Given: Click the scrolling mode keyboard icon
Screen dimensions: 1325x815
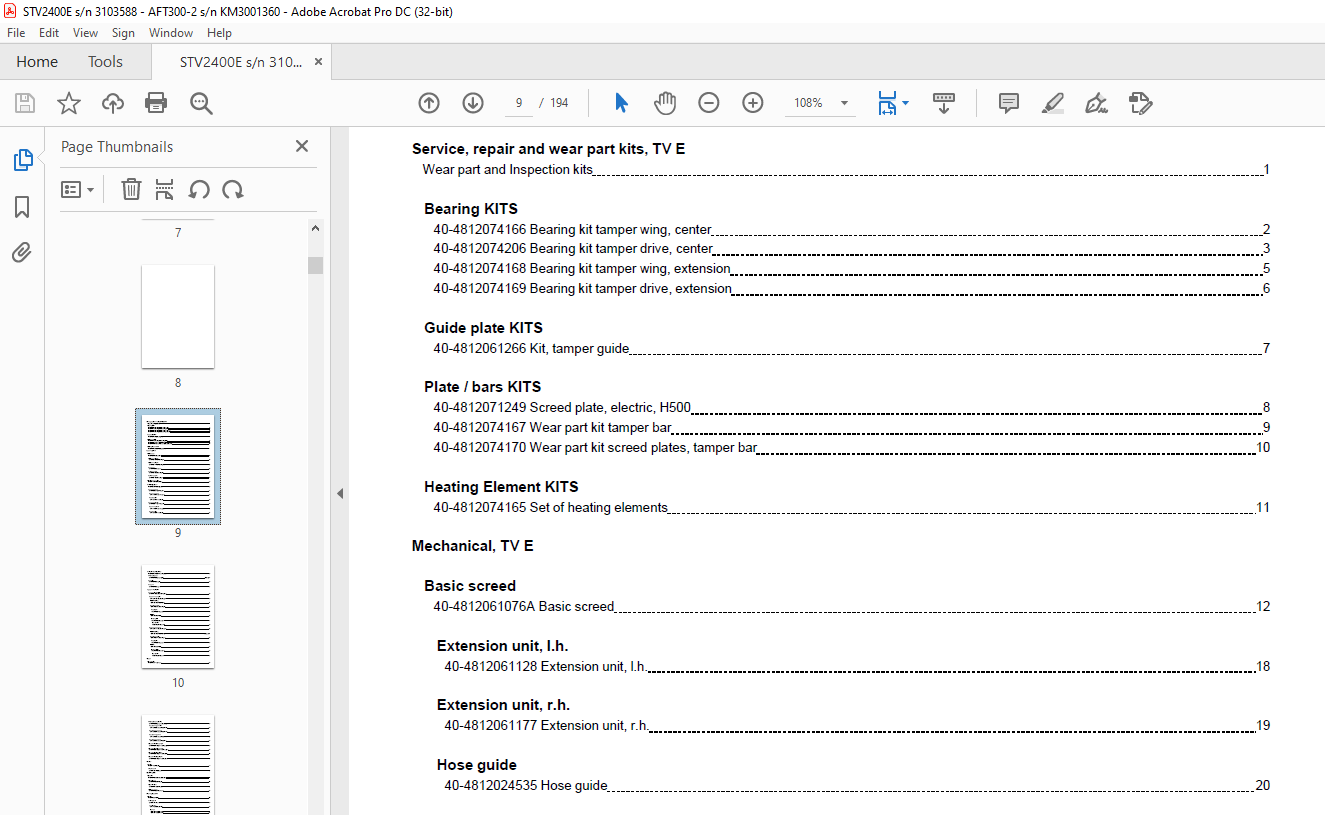Looking at the screenshot, I should coord(944,103).
